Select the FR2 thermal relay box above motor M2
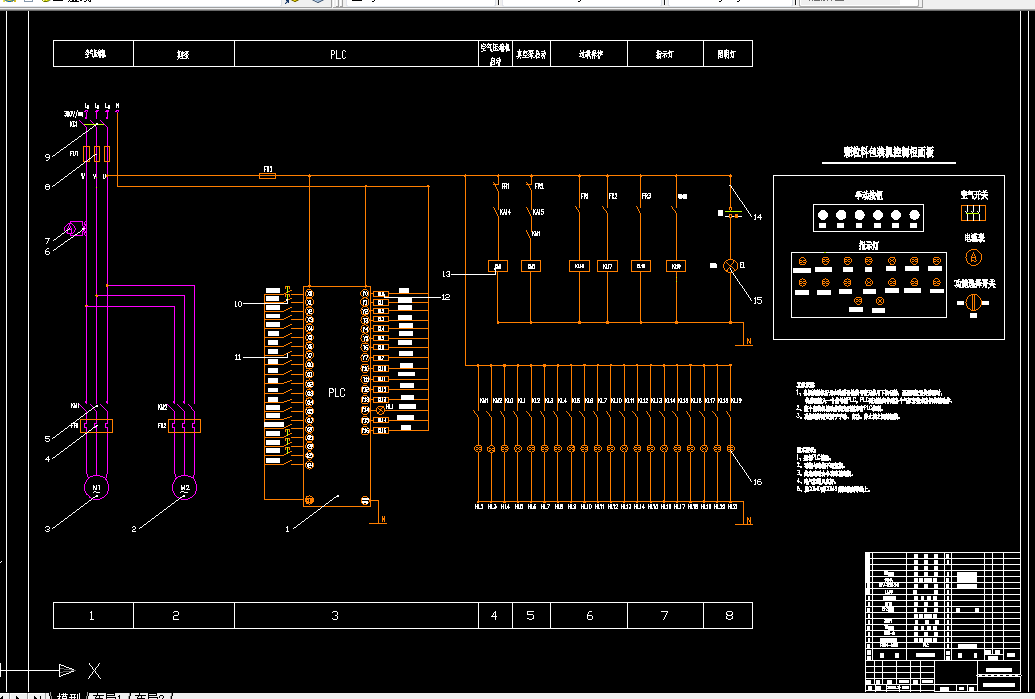 click(184, 426)
